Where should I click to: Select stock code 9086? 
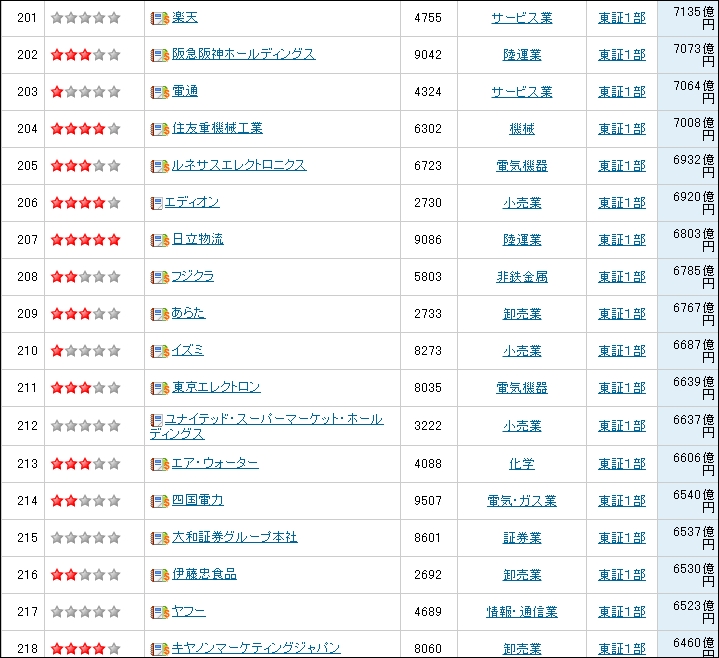(x=428, y=240)
